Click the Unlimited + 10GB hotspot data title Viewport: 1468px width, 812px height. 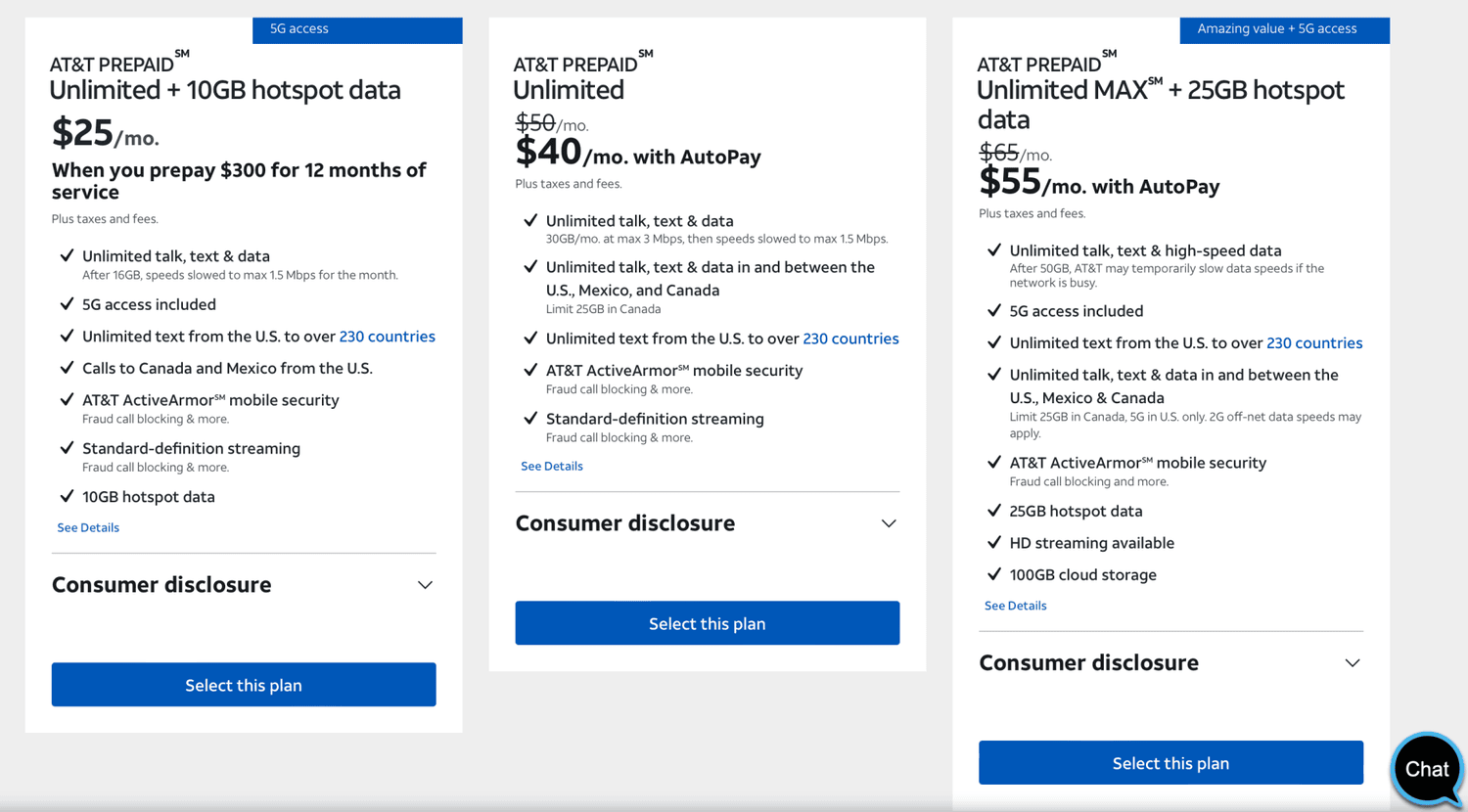pos(225,90)
